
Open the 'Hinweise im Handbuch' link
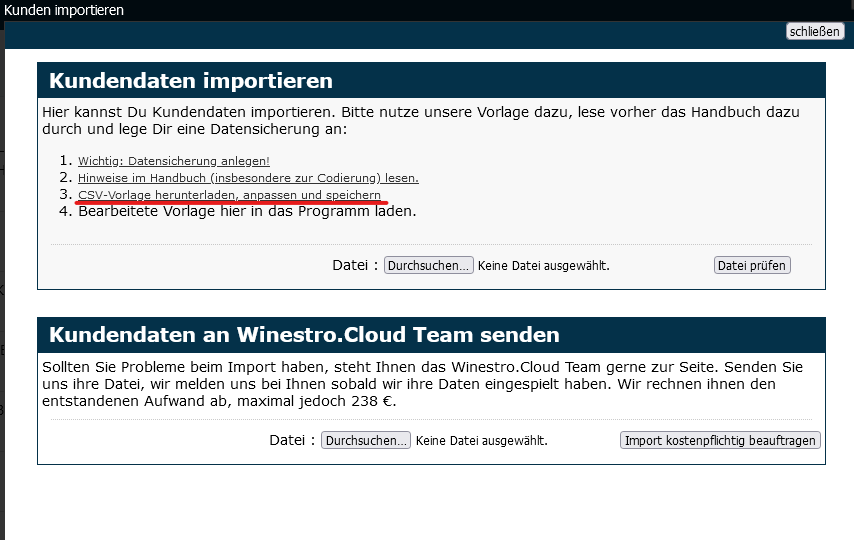click(x=248, y=178)
